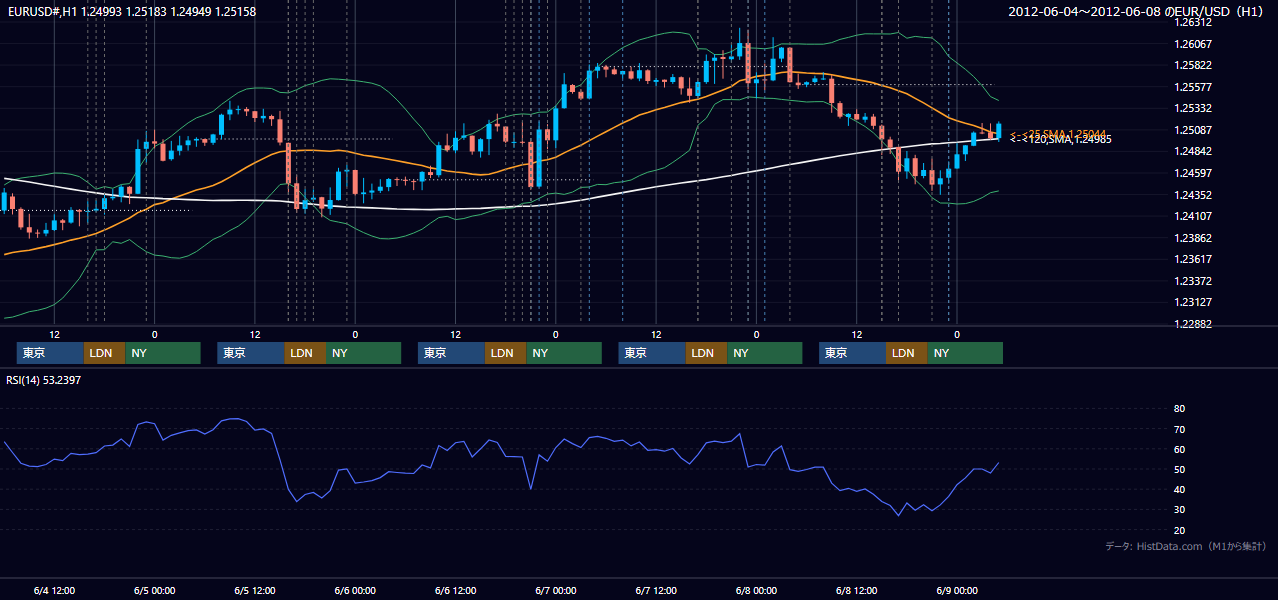
Task: Select the 1.22882 price axis label
Action: pos(1193,324)
